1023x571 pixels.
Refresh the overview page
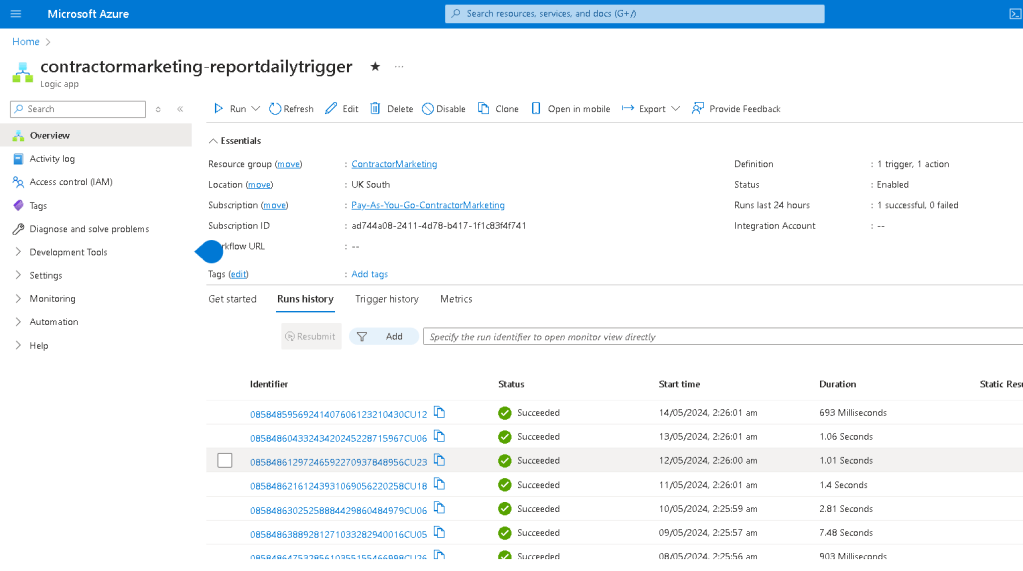coord(292,109)
